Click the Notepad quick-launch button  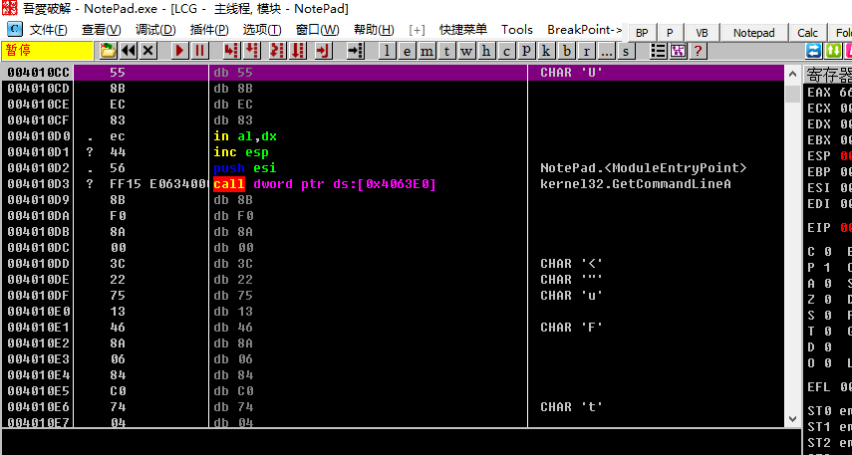pyautogui.click(x=754, y=32)
